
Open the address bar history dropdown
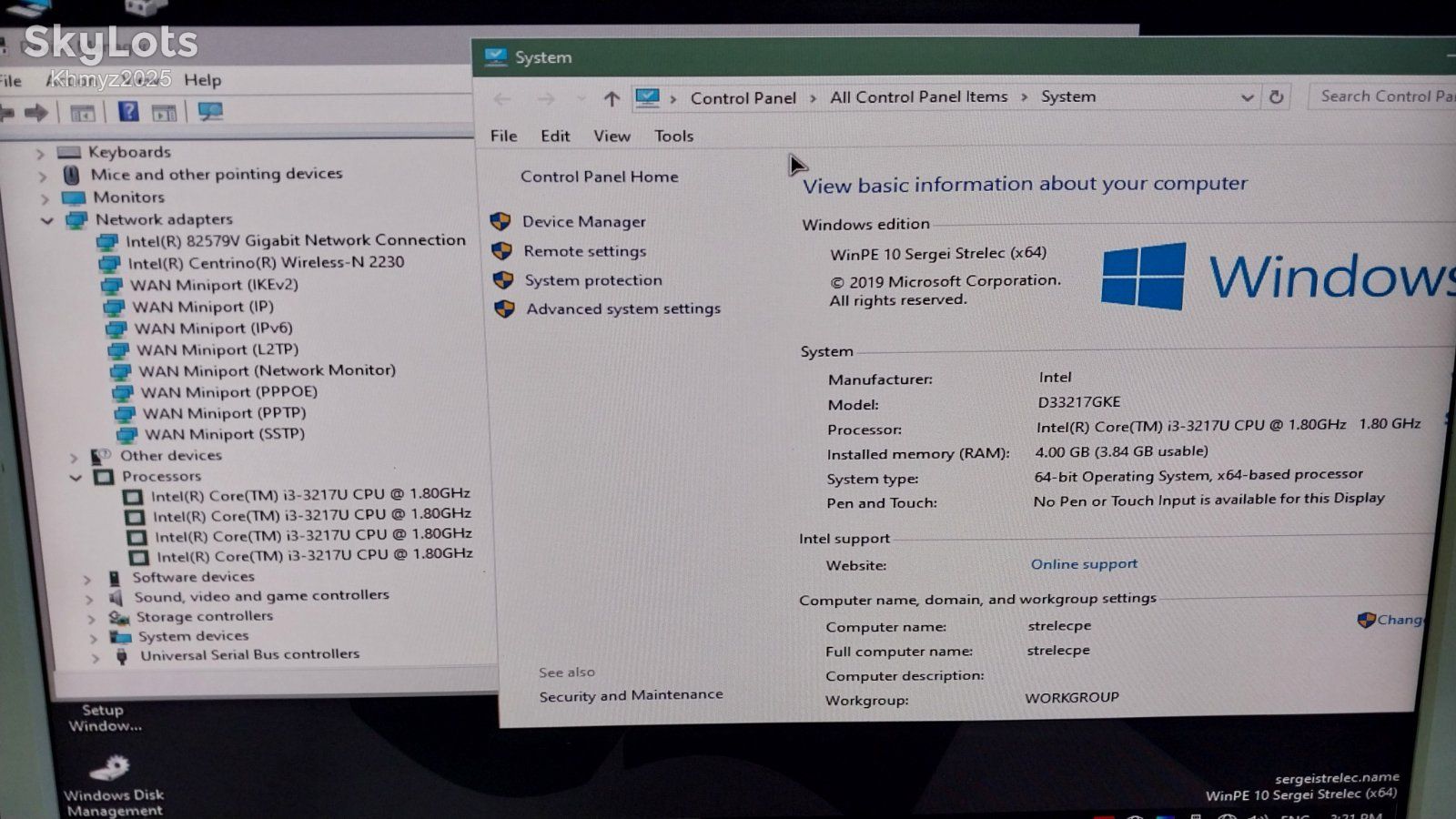(1247, 97)
